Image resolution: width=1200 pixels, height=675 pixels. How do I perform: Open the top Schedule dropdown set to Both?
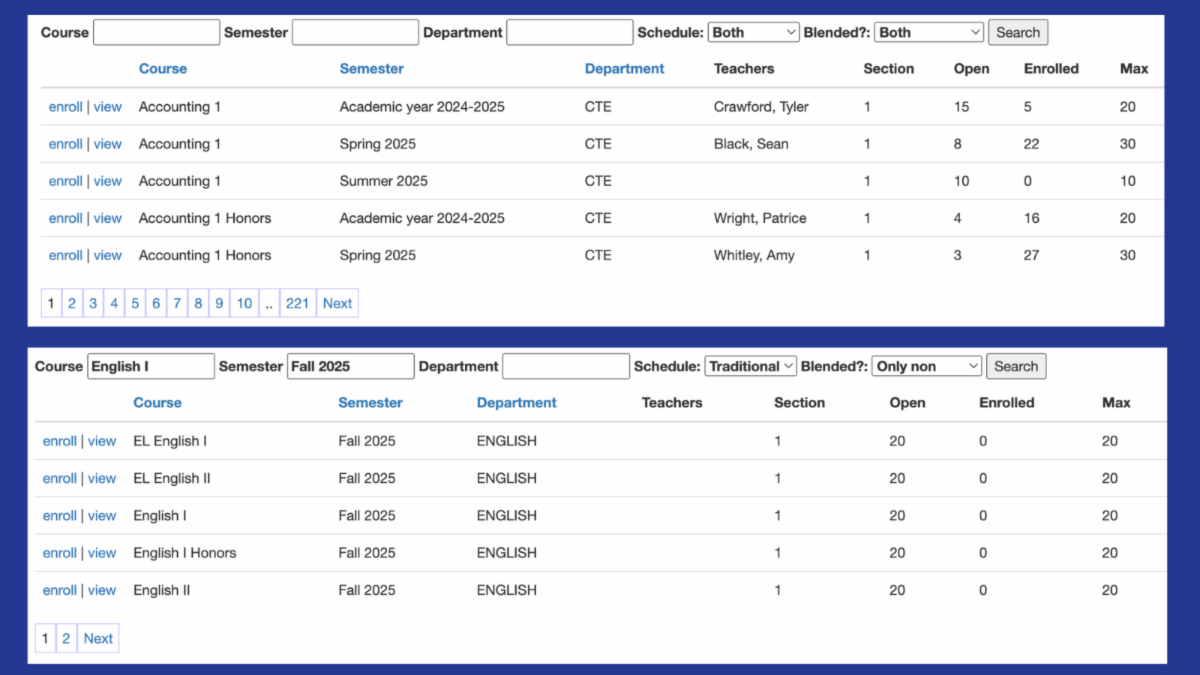[x=753, y=32]
